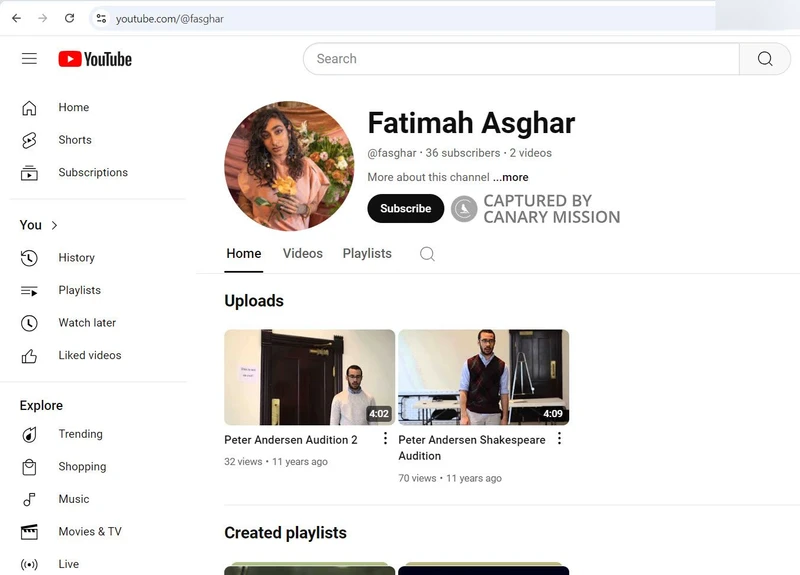Click the '32 views • 11 years ago' text
Screen dimensions: 800x575
coord(276,462)
